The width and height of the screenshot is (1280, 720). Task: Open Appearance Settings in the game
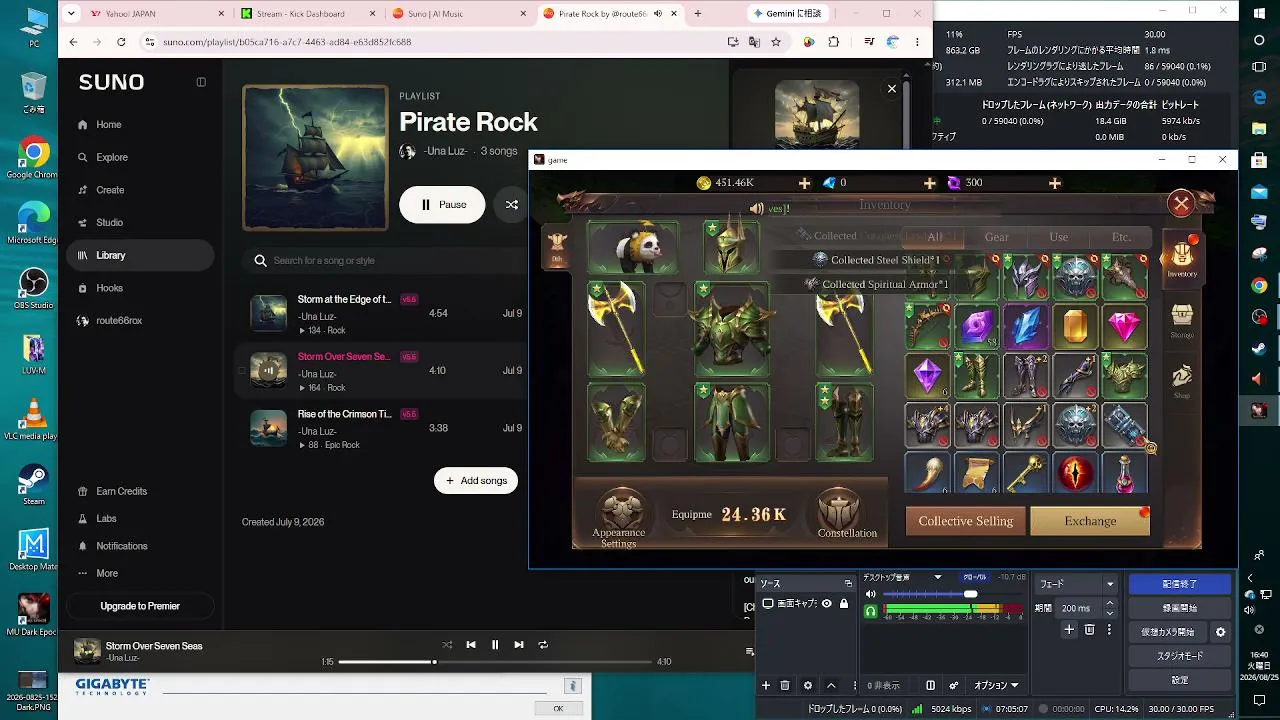coord(619,518)
